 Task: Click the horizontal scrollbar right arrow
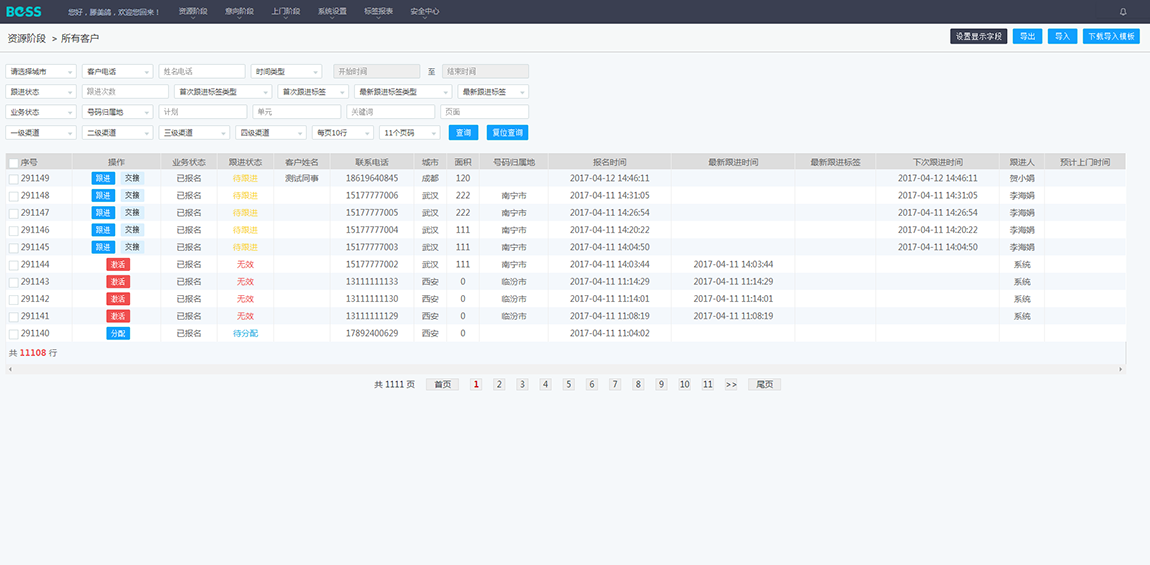point(1122,369)
